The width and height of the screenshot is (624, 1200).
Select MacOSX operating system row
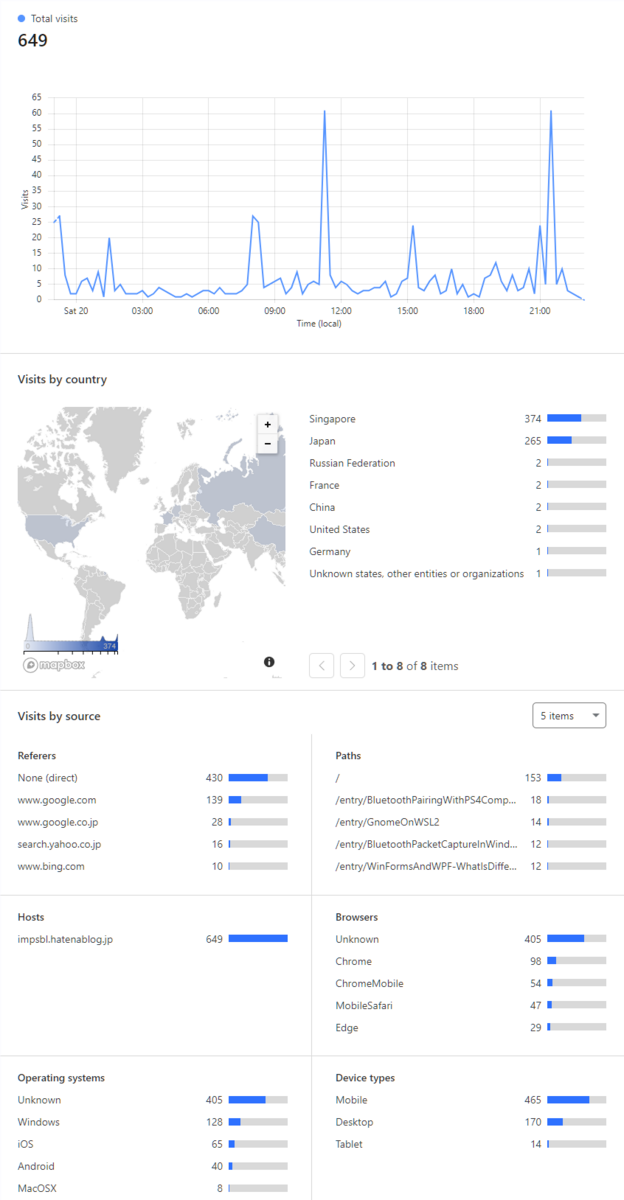153,1188
